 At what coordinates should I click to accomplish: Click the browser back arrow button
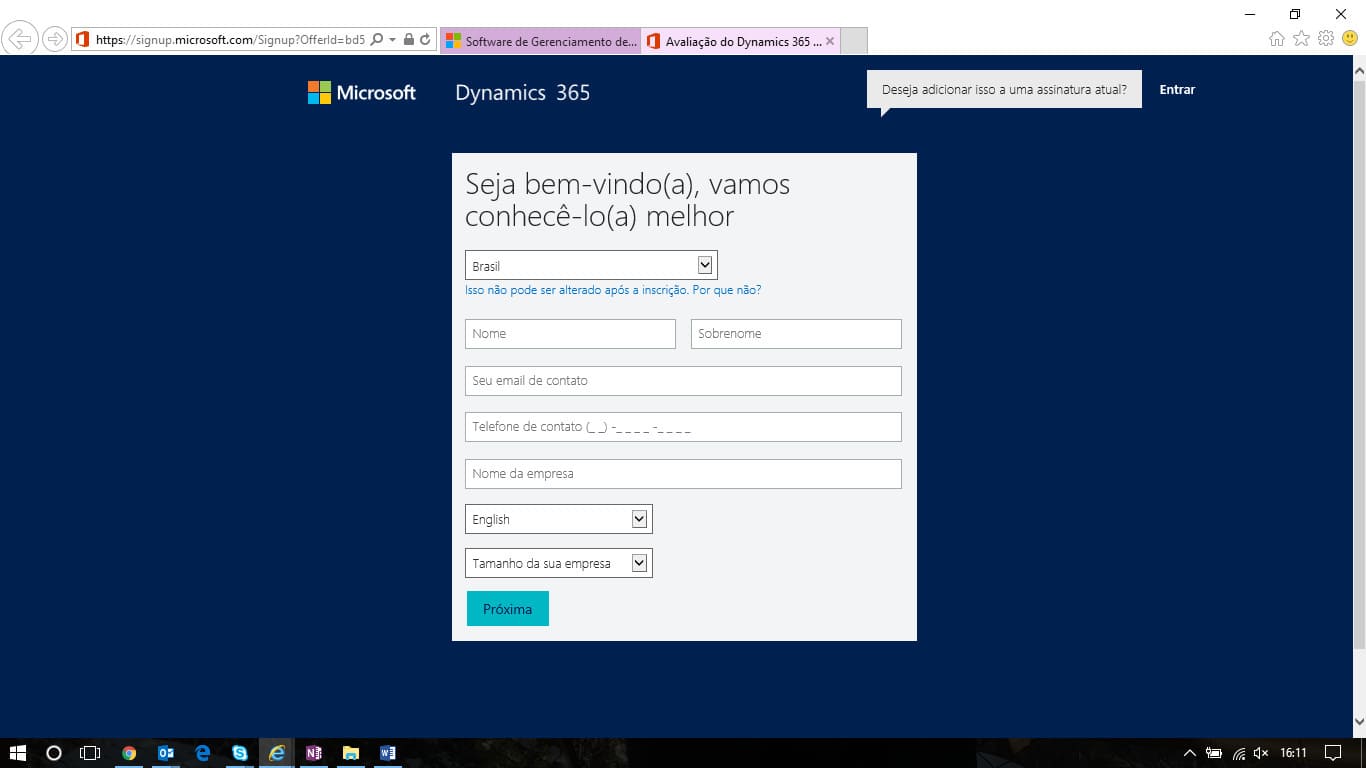click(x=20, y=40)
